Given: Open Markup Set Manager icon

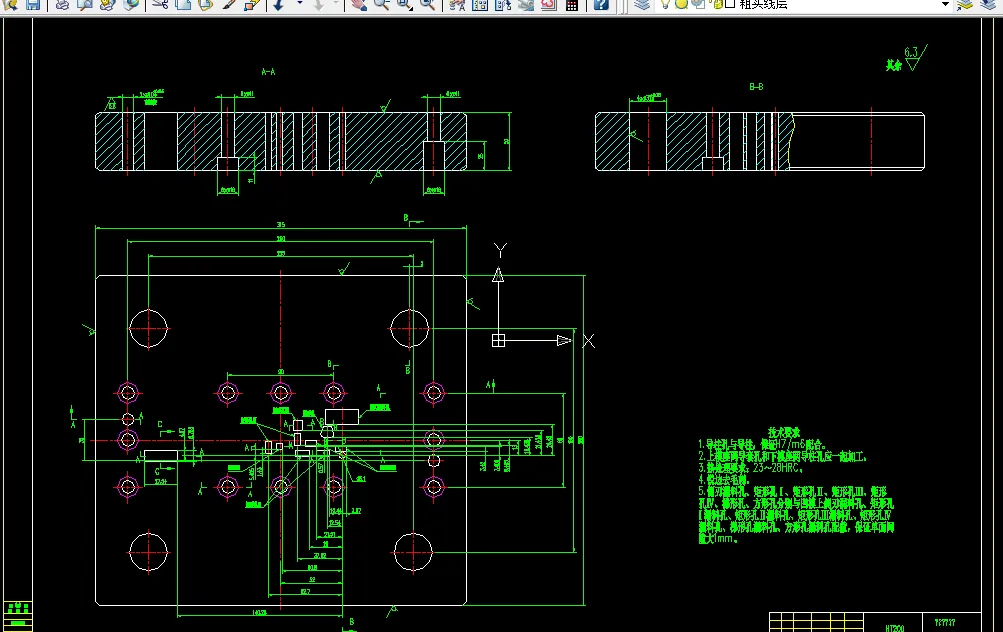Looking at the screenshot, I should (549, 5).
